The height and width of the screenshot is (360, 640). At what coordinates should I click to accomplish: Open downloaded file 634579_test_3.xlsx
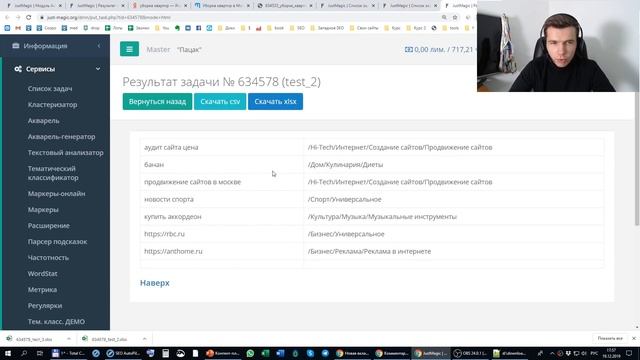33,339
